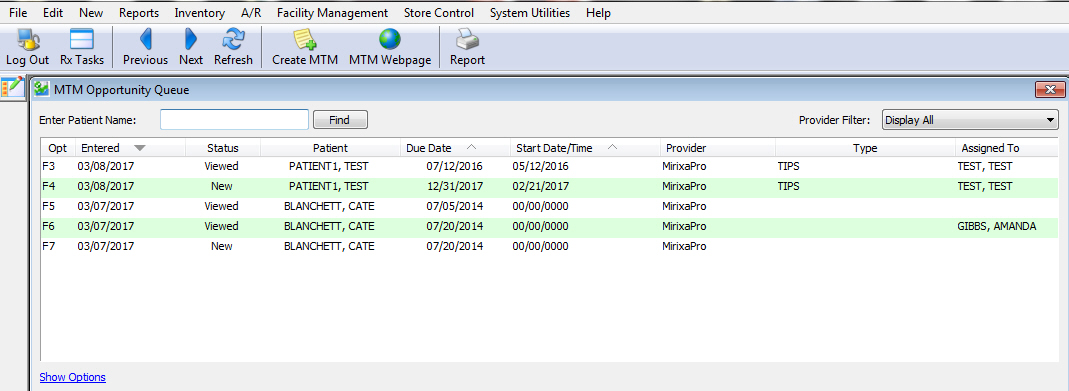The image size is (1069, 391).
Task: Close the MTM Opportunity Queue window
Action: pos(1049,89)
